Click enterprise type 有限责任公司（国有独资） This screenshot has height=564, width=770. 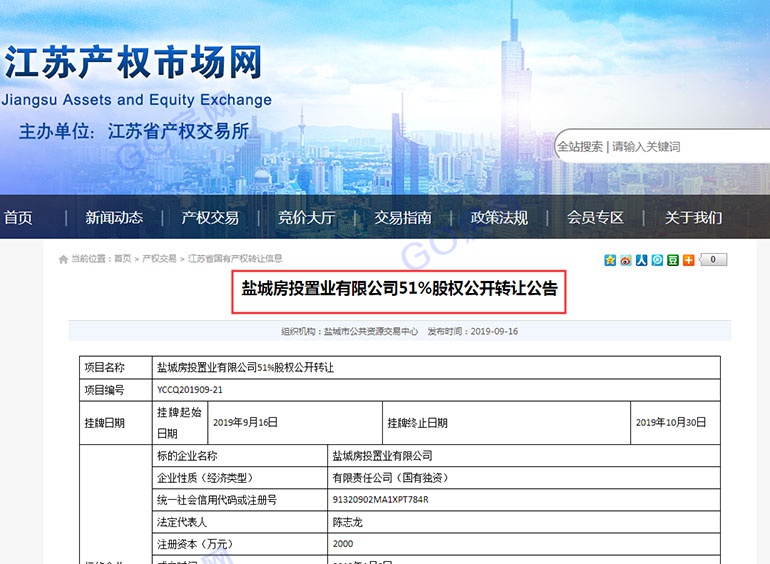390,478
